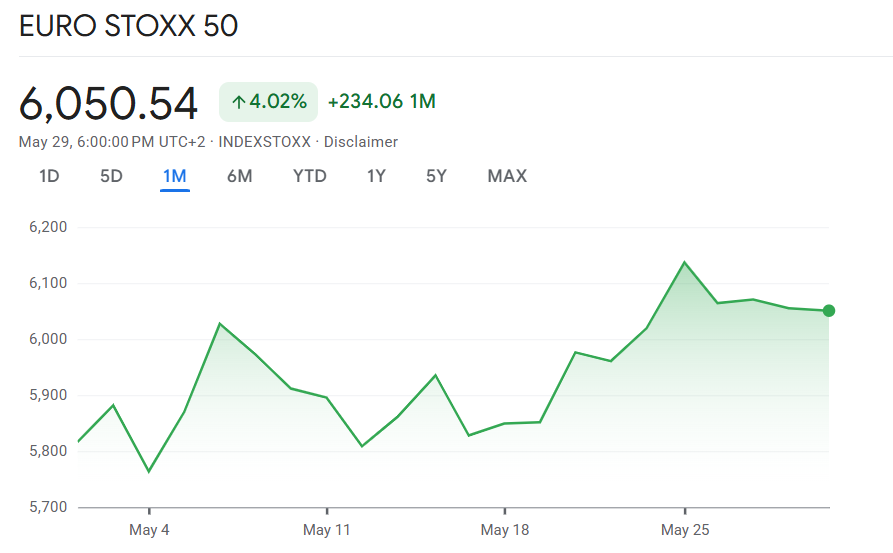
Task: Click the chart peak above May 25
Action: (684, 262)
